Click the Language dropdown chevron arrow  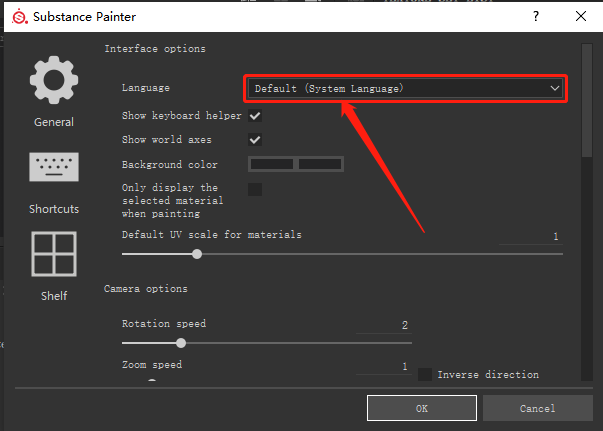click(555, 88)
